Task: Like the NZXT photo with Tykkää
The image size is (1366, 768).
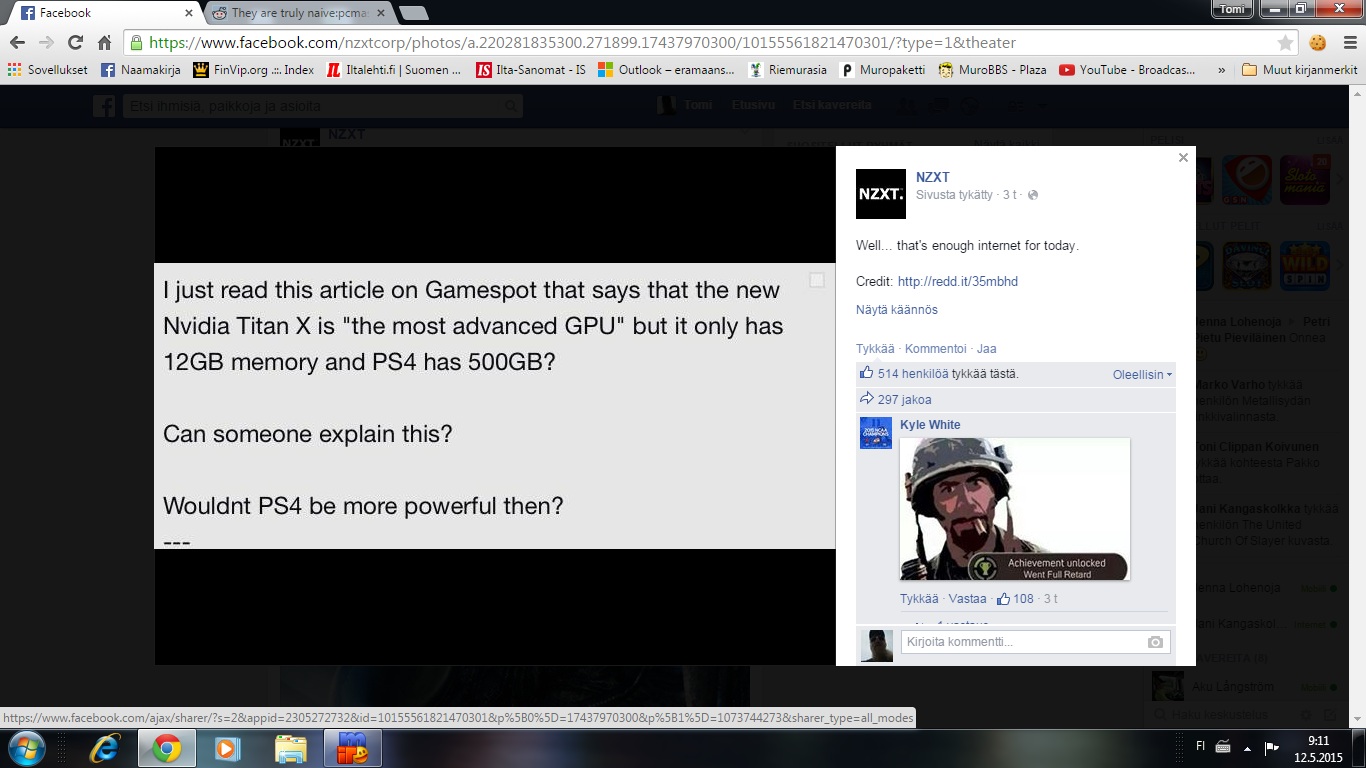Action: 875,349
